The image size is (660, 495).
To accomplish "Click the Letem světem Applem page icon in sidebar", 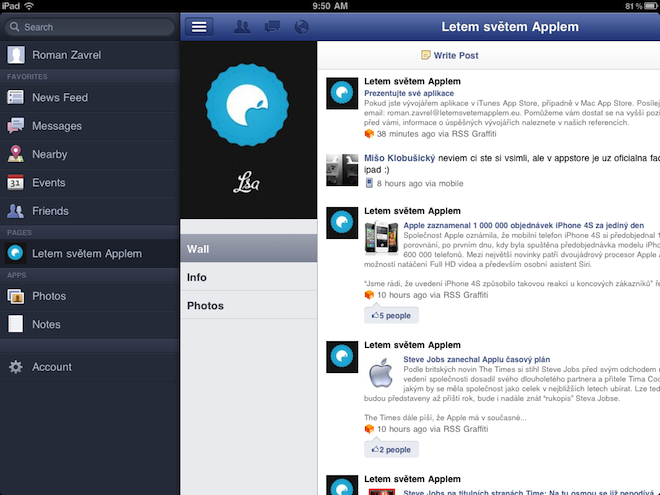I will (x=16, y=253).
